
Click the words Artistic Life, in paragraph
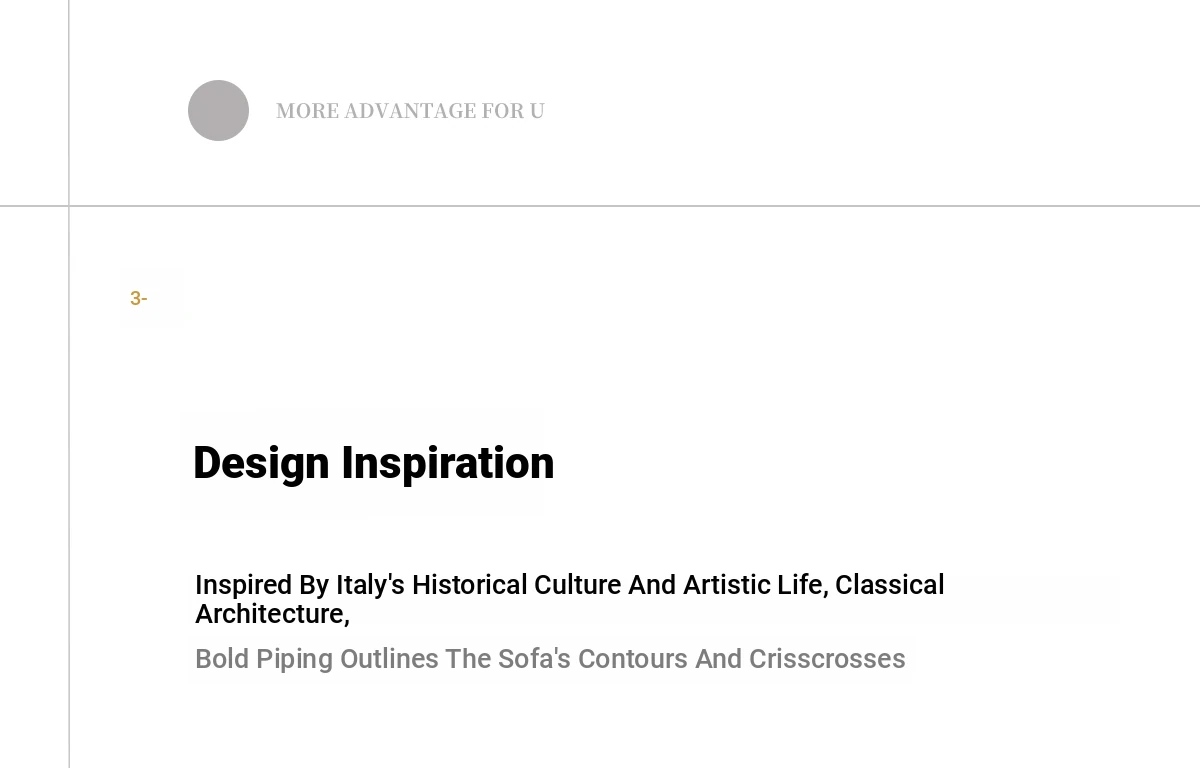point(756,585)
